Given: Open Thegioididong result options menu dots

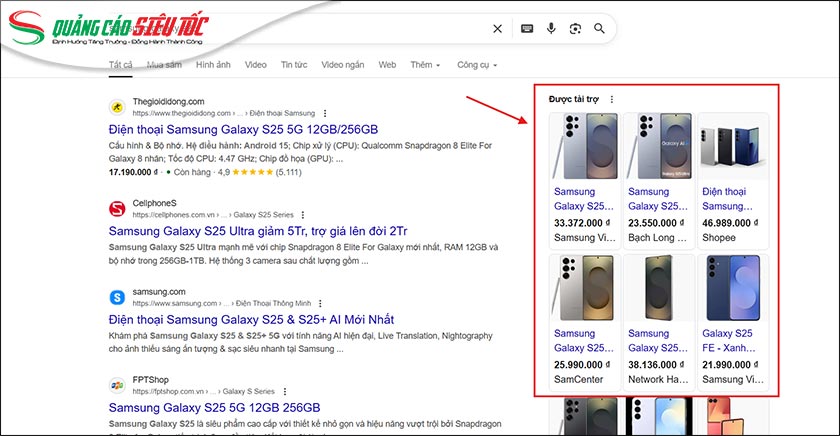Looking at the screenshot, I should [x=325, y=114].
